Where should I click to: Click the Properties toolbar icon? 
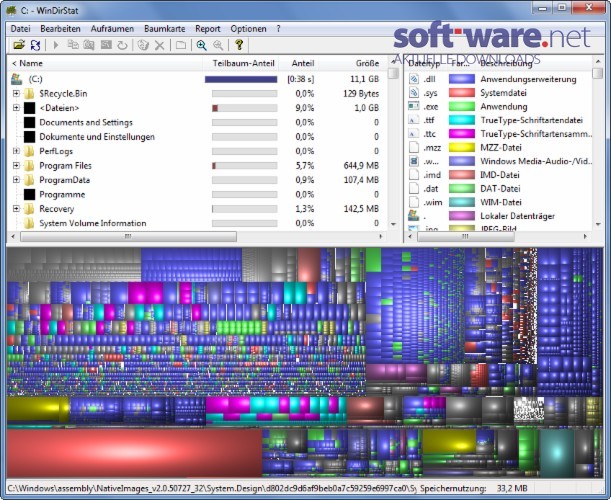[180, 45]
